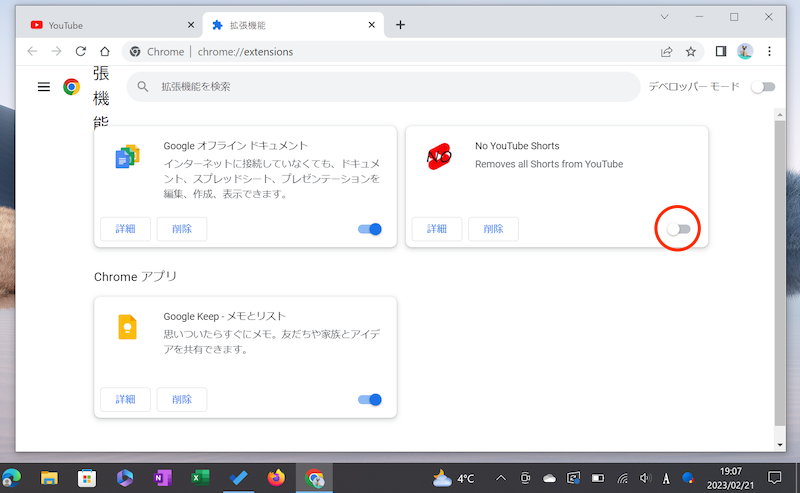
Task: Show hidden system tray icons
Action: click(501, 478)
